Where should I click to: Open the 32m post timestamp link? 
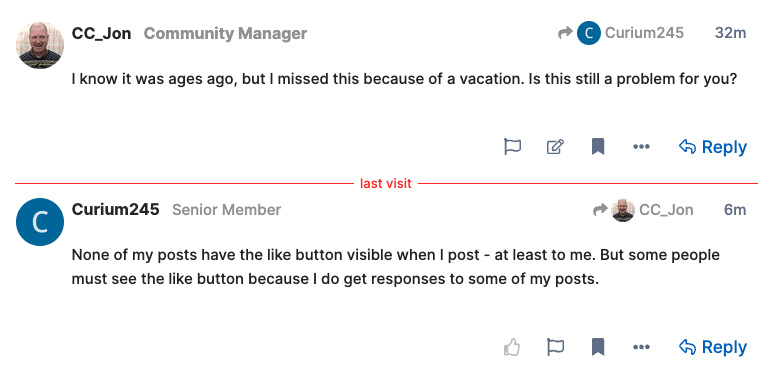coord(730,33)
